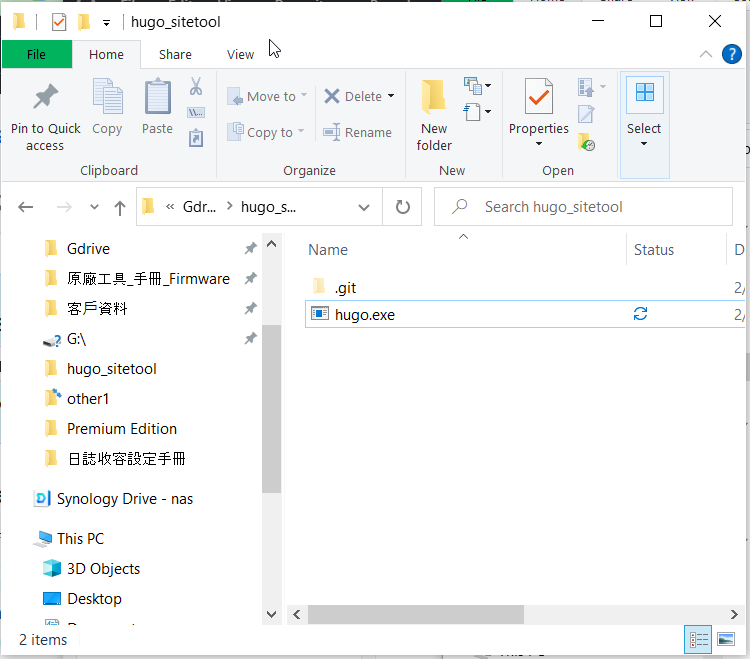Open the File menu
Screen dimensions: 750x659
36,55
